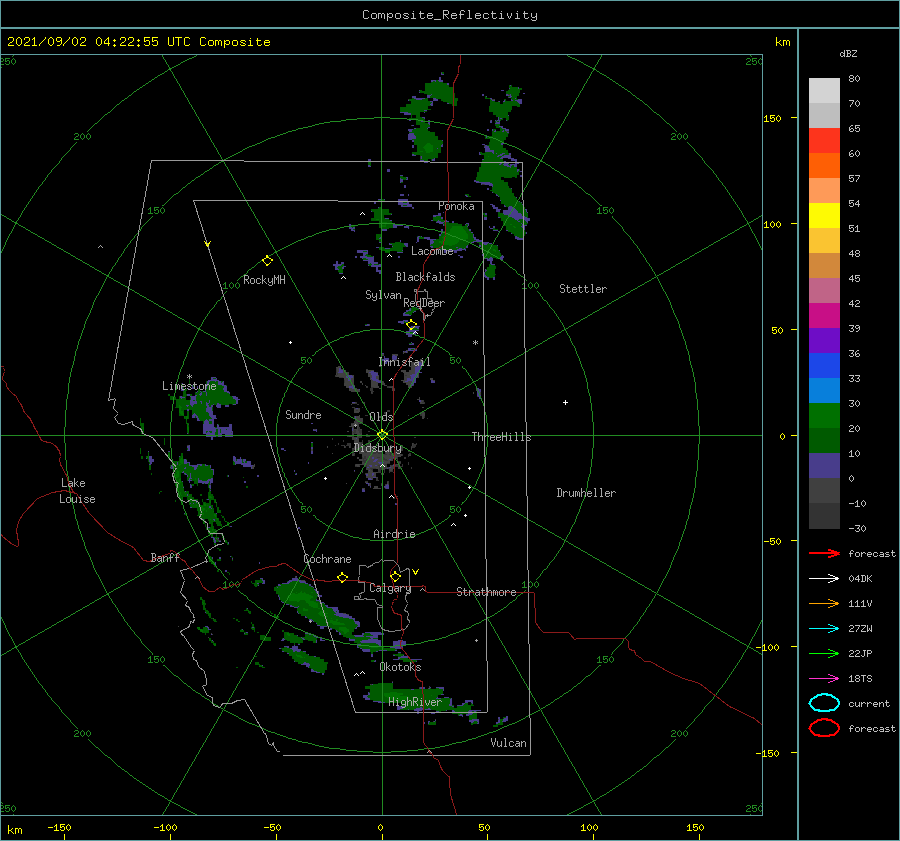
Task: Click the yellow diamond marker near Cochrane
Action: pos(343,578)
